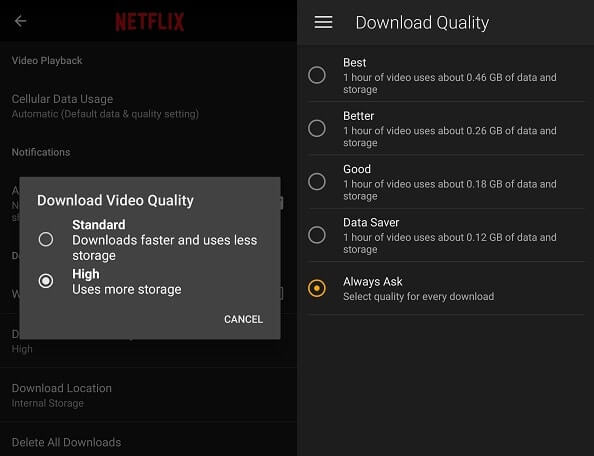This screenshot has height=456, width=594.
Task: Click the 'Video Playback' section header
Action: tap(47, 61)
